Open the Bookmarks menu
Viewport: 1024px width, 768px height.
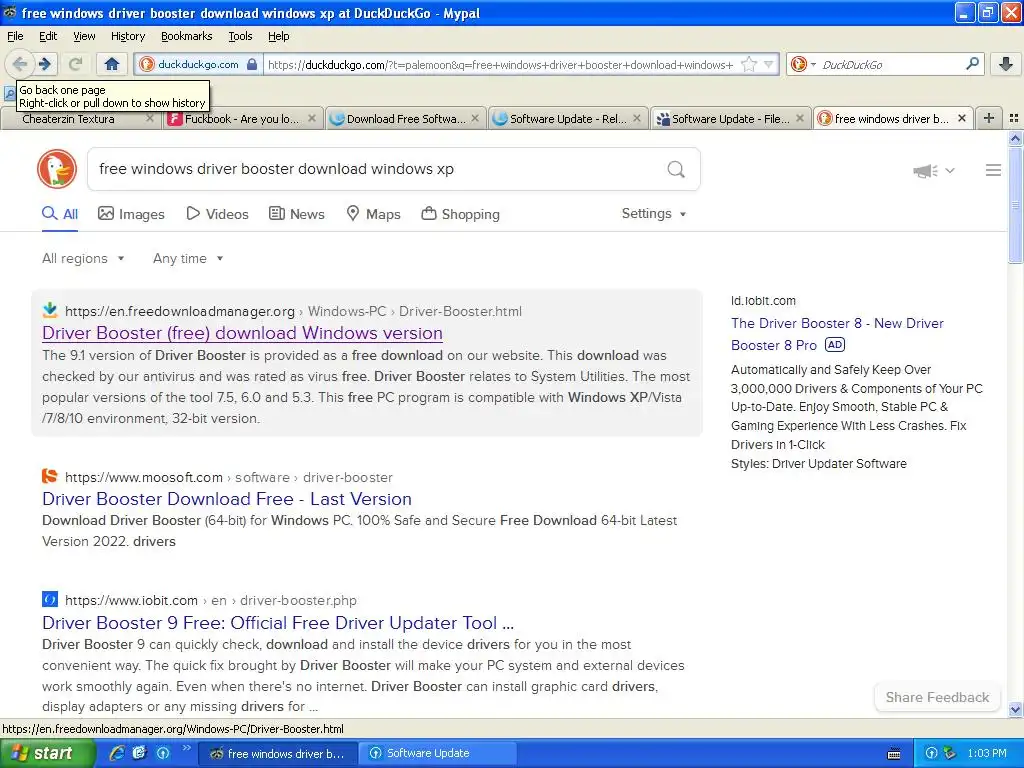pos(186,37)
